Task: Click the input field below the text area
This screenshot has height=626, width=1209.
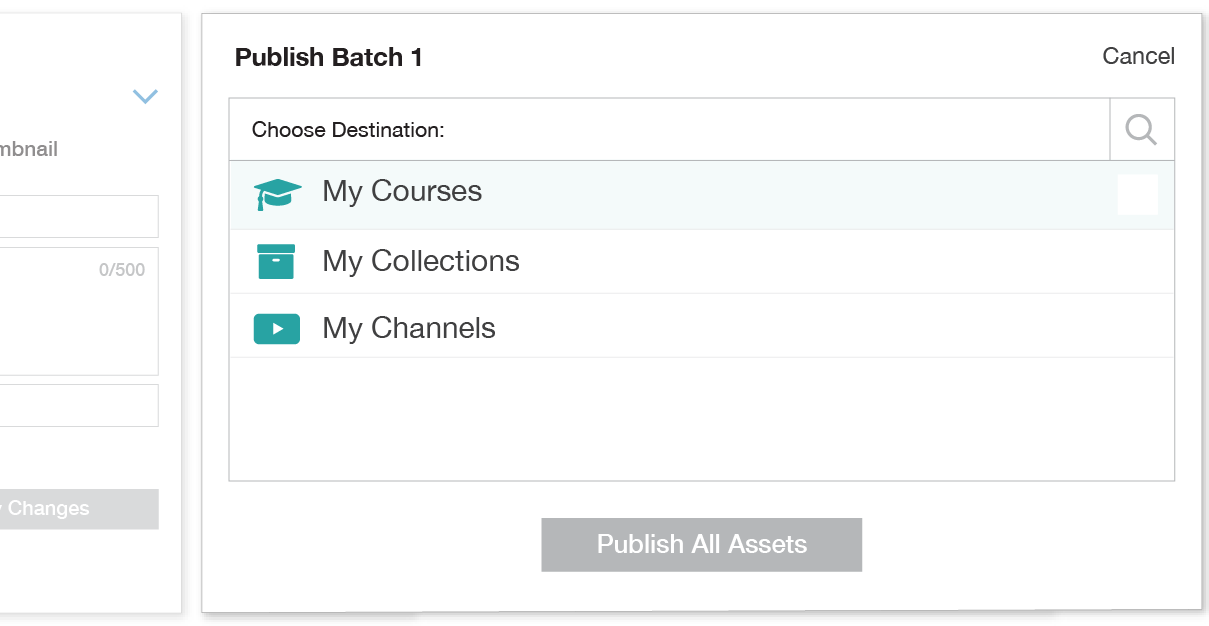Action: point(78,405)
